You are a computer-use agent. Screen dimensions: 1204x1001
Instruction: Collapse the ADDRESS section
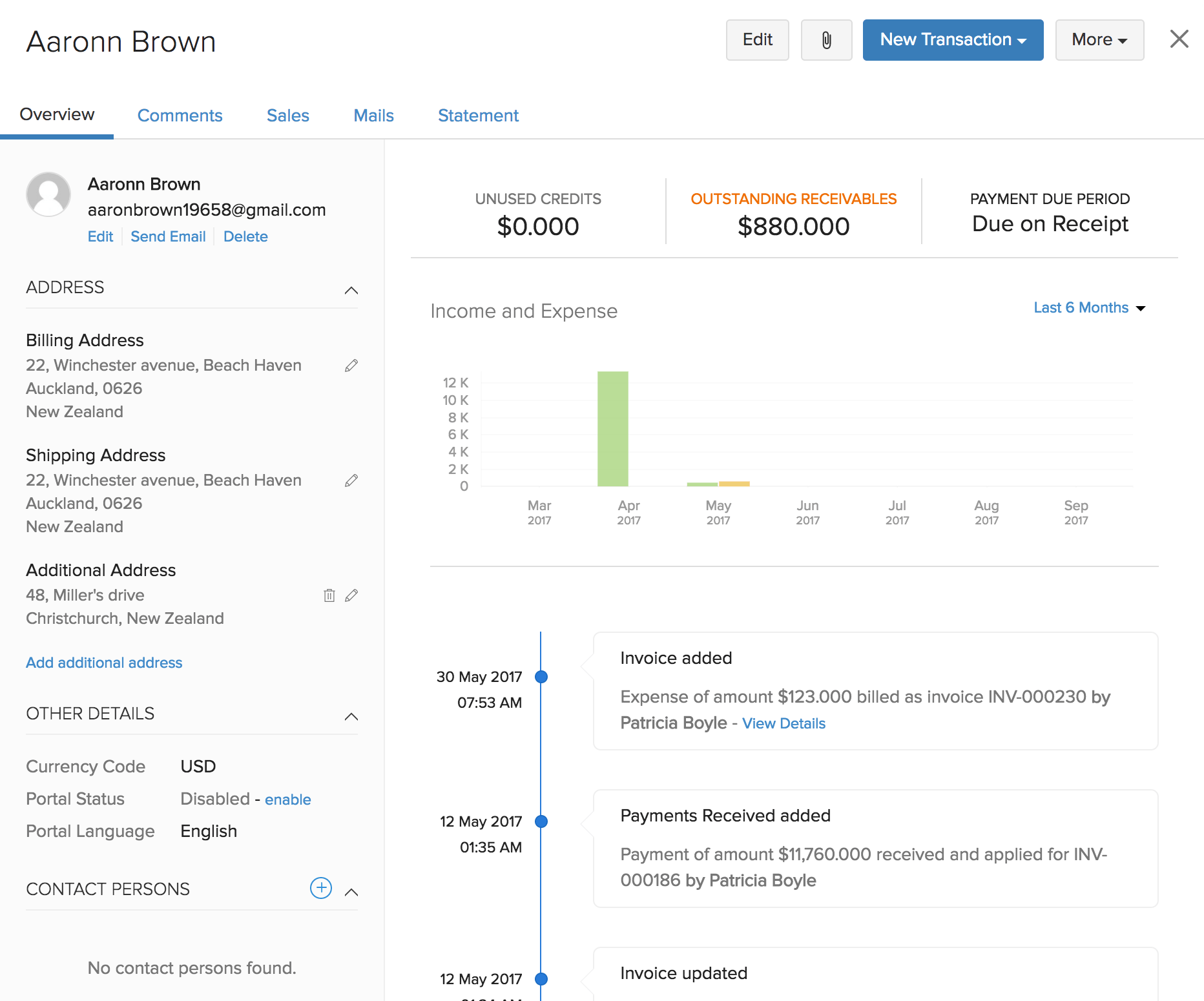point(351,290)
